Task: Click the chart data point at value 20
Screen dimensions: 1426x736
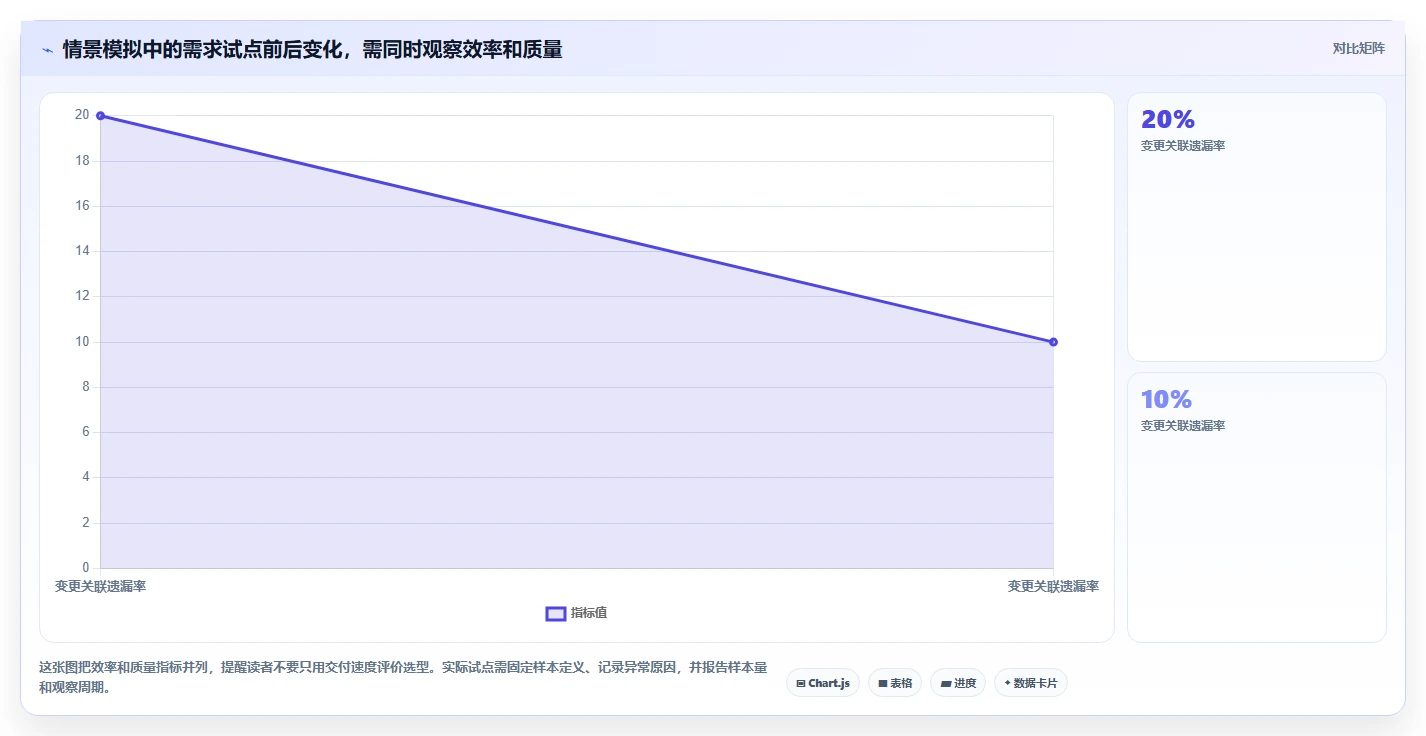Action: pyautogui.click(x=100, y=116)
